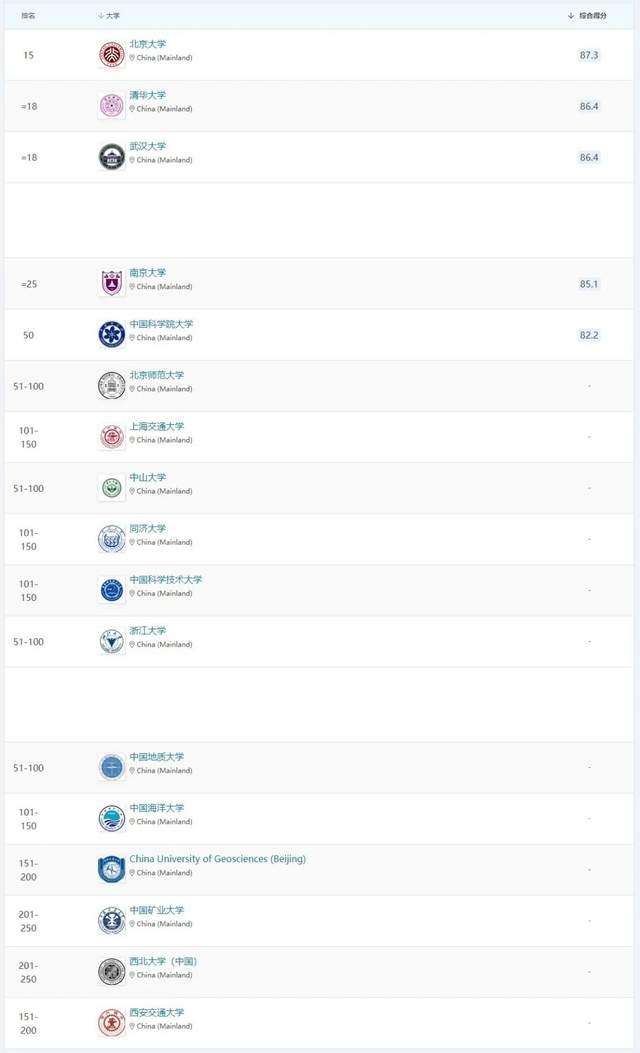
Task: Open China University of Geosciences (Beijing) link
Action: [218, 859]
